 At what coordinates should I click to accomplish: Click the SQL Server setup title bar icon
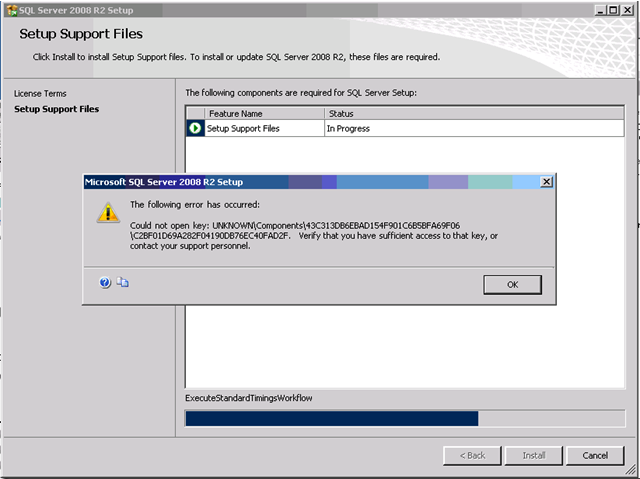click(12, 10)
